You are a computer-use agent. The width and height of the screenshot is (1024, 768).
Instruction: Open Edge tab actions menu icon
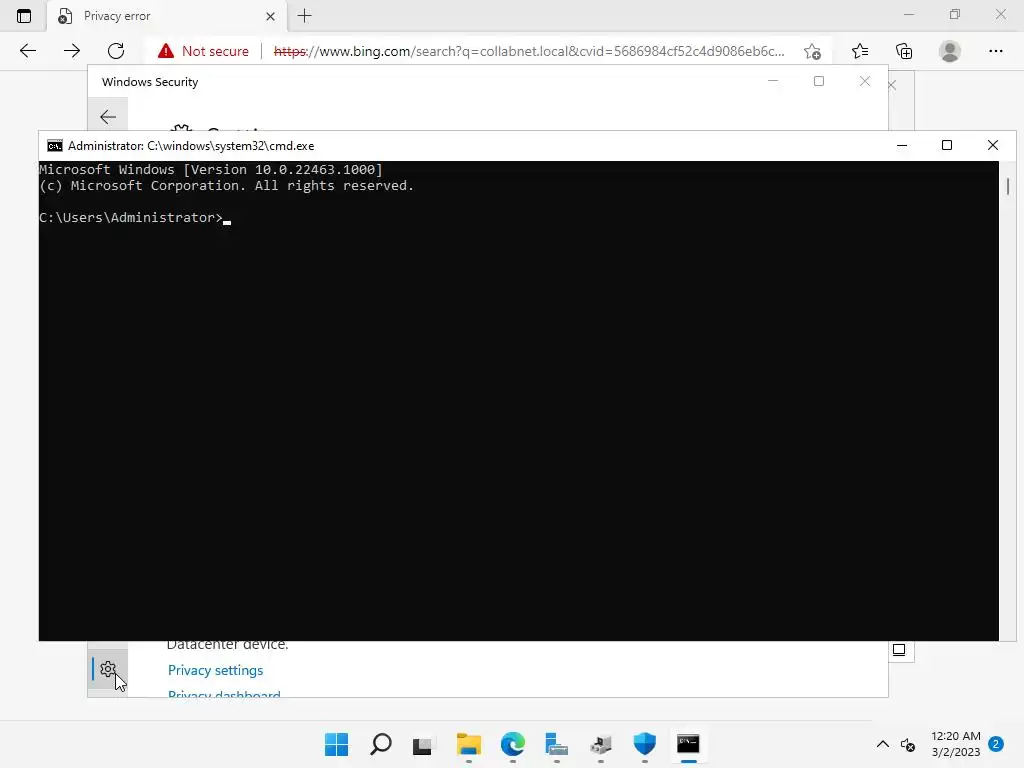point(24,16)
